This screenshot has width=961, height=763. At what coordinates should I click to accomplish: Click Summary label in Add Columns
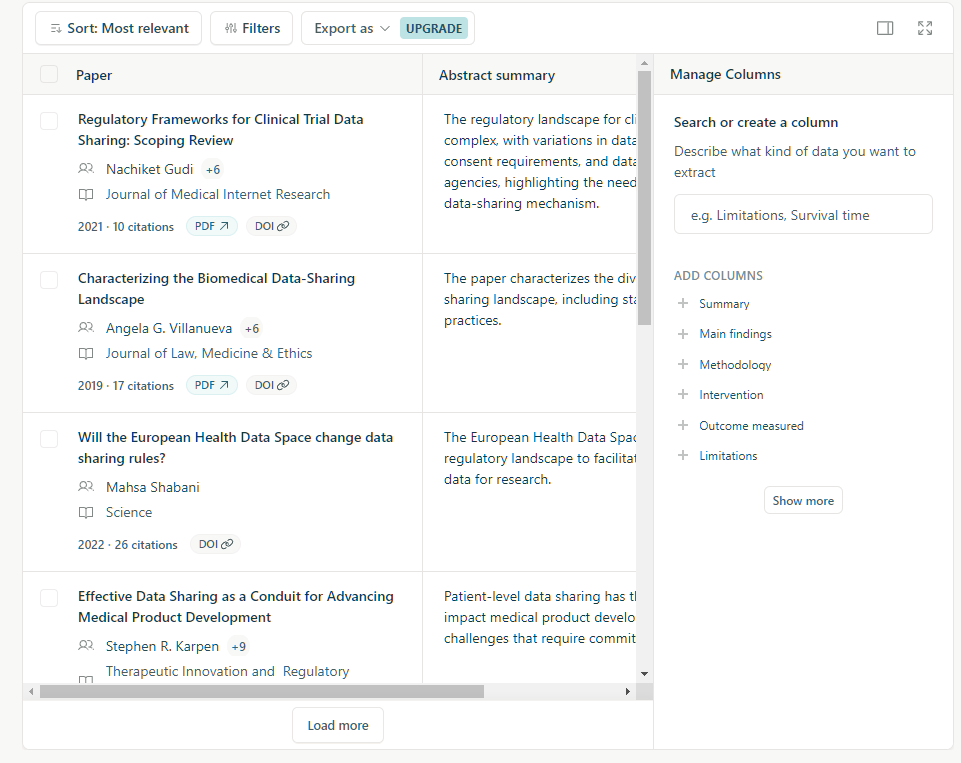724,304
